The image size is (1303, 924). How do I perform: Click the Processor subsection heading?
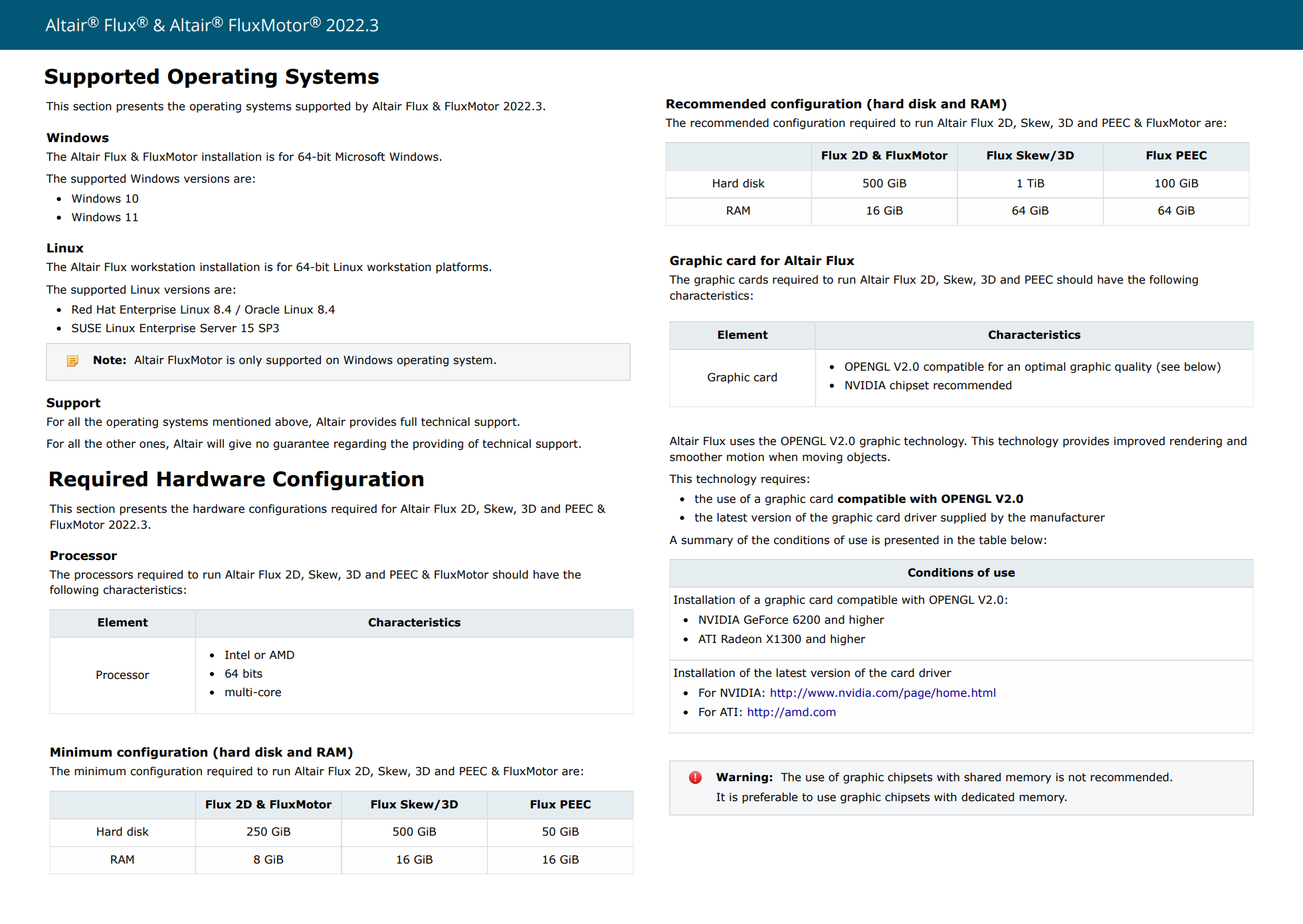[x=83, y=555]
